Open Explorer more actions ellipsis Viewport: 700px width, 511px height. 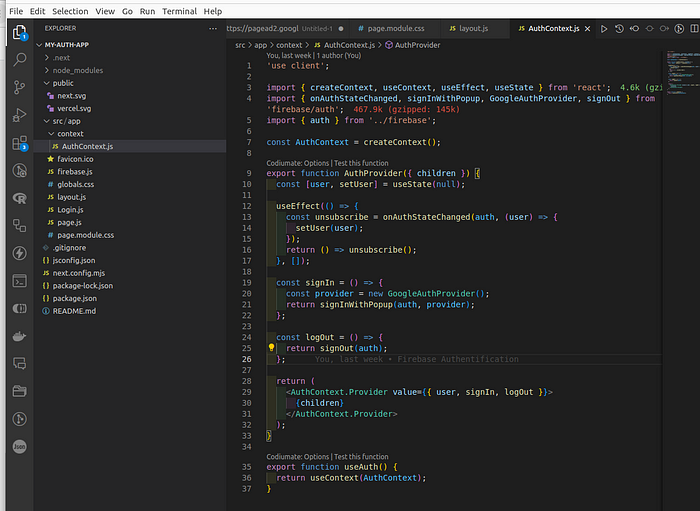[213, 29]
